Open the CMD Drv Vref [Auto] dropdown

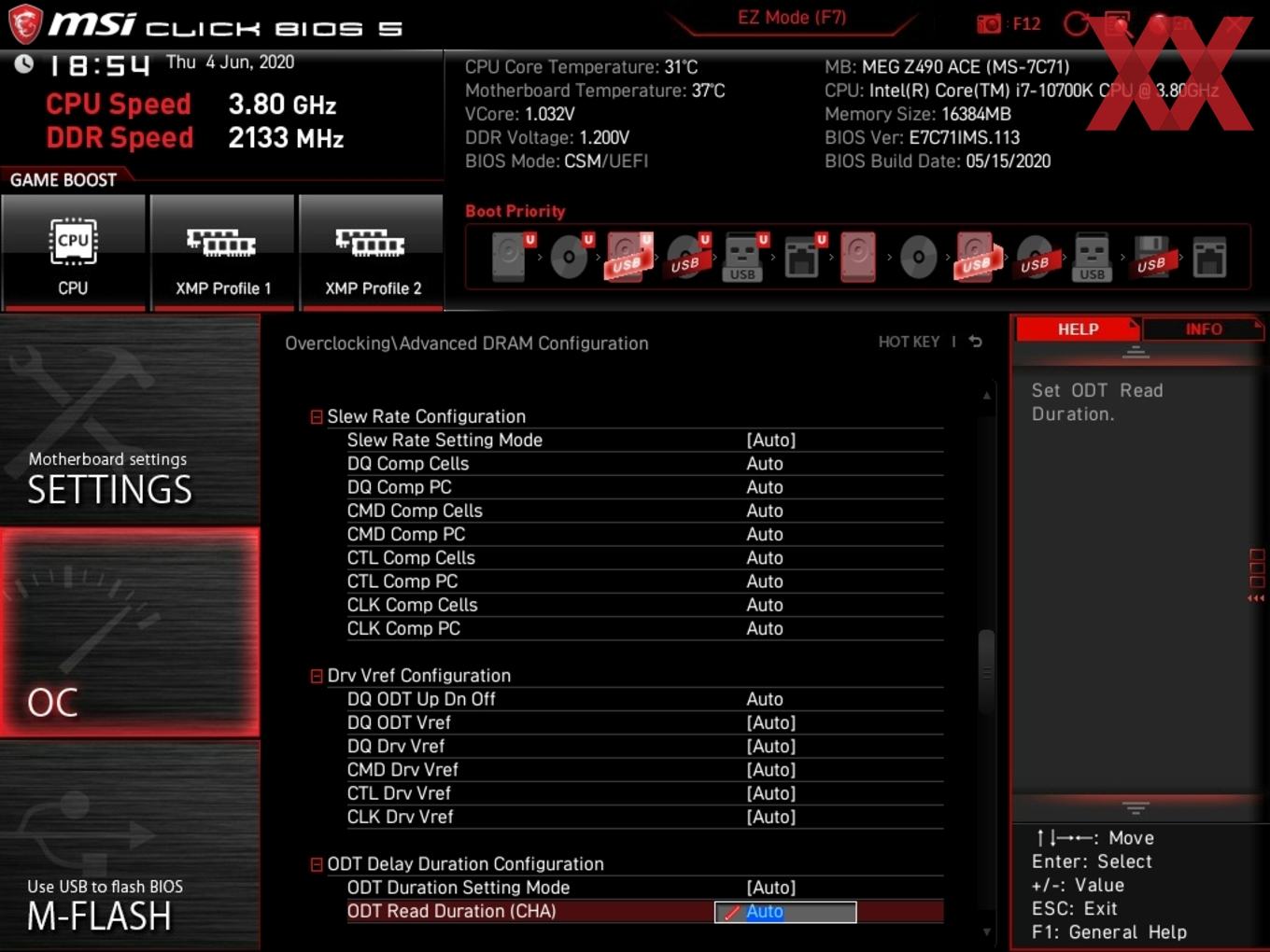[x=771, y=769]
